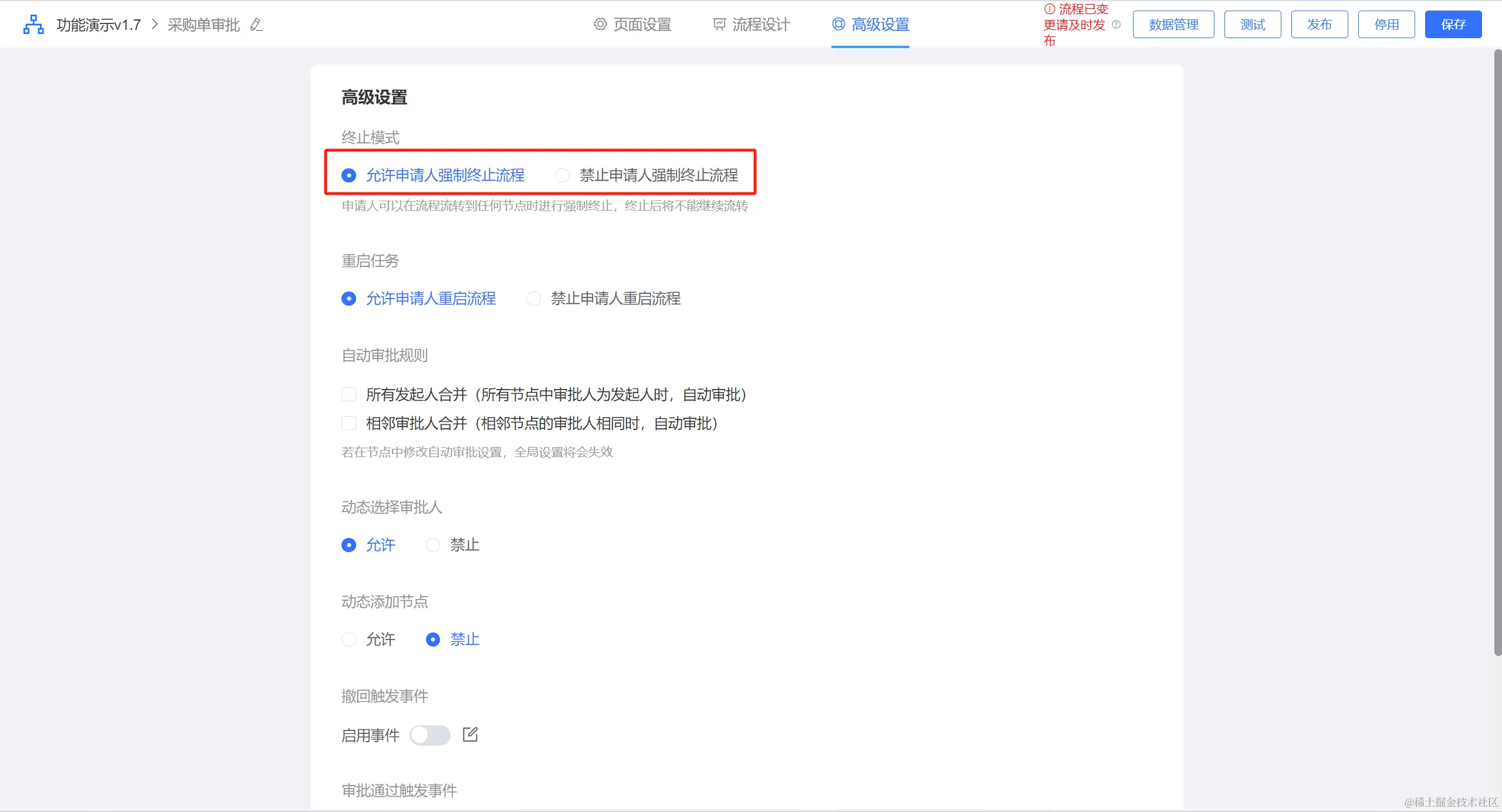Open the event editor icon beside 启用事件
Viewport: 1502px width, 812px height.
(x=471, y=735)
